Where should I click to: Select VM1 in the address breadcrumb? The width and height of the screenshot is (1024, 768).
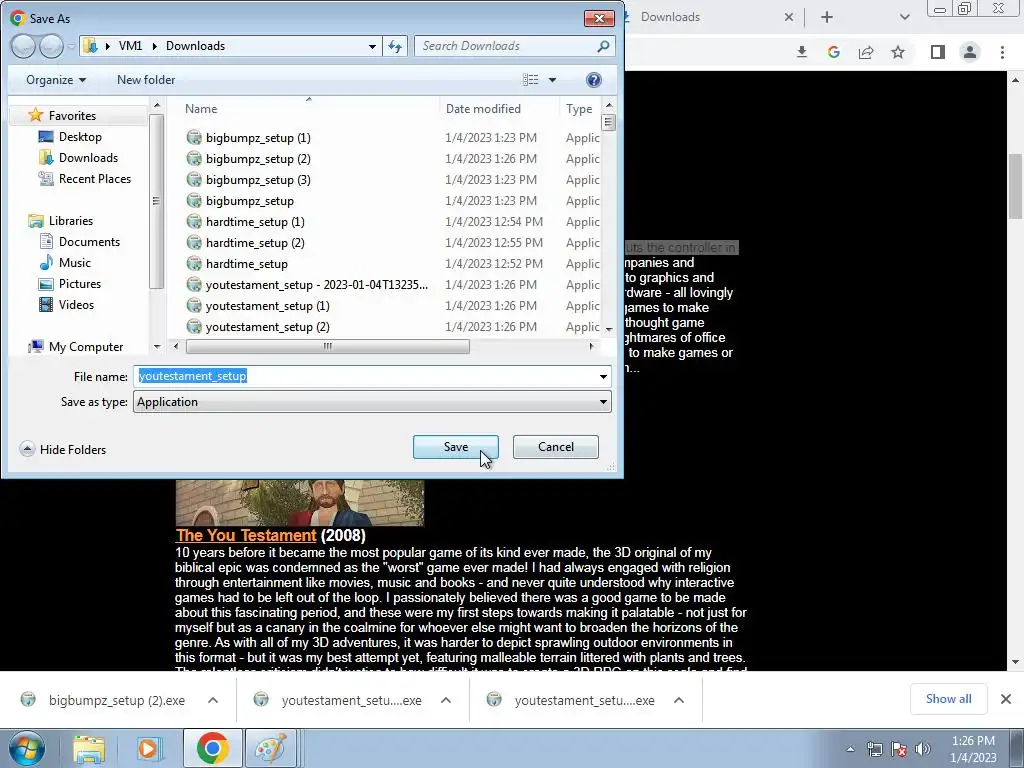[x=131, y=46]
